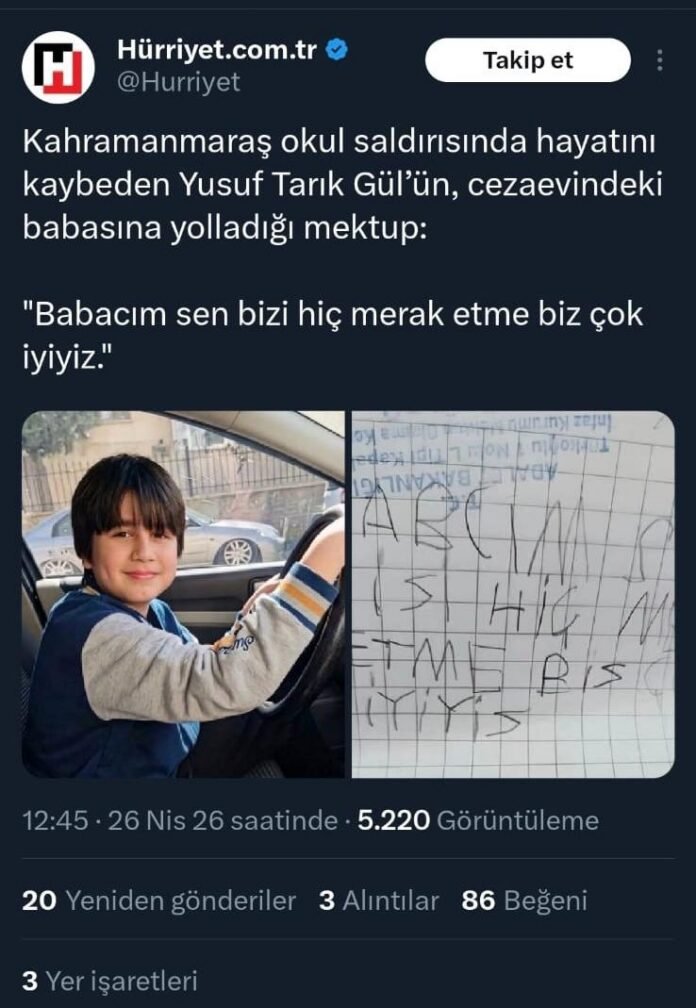Open the 3 Alıntılar quotes list
The height and width of the screenshot is (1008, 696).
point(379,901)
